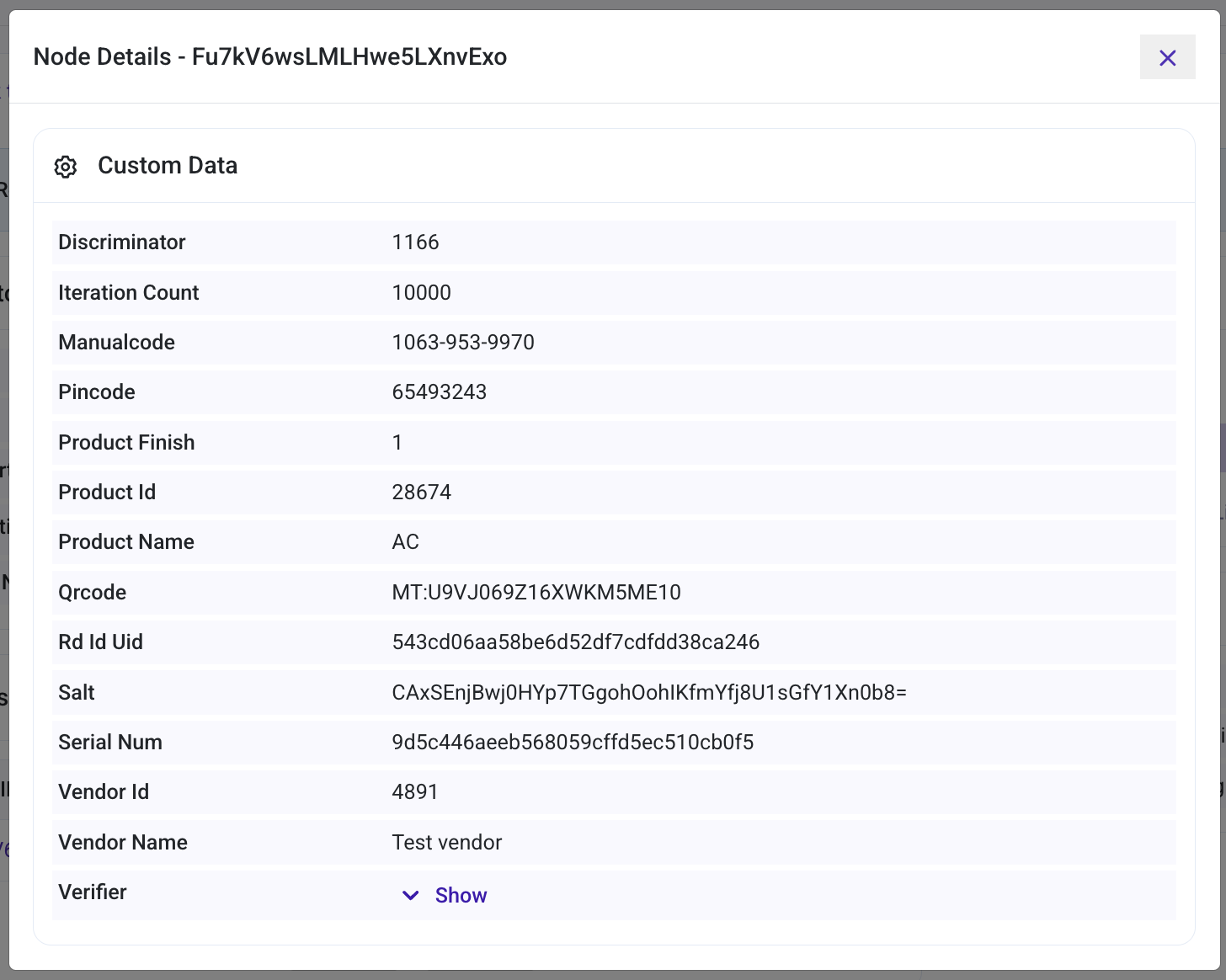Close the Node Details dialog

pos(1167,57)
